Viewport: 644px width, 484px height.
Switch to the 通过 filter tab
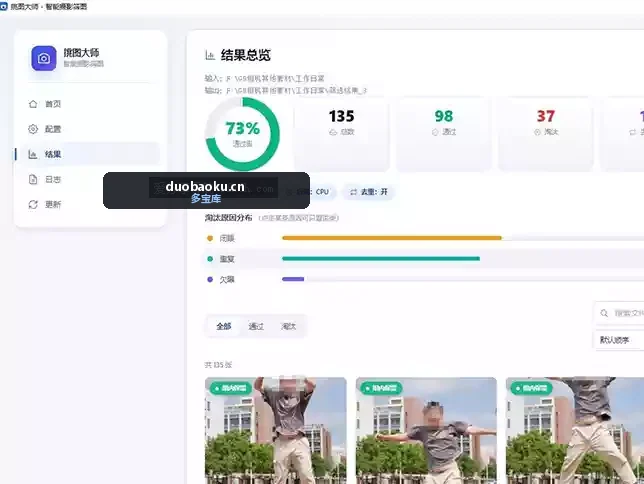point(256,326)
